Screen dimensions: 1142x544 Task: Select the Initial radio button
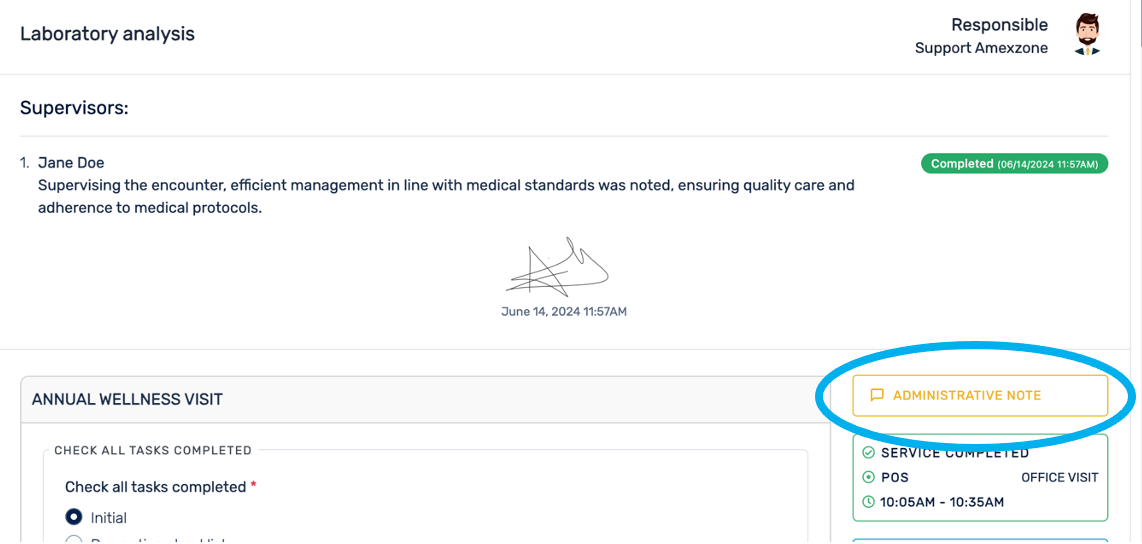74,518
